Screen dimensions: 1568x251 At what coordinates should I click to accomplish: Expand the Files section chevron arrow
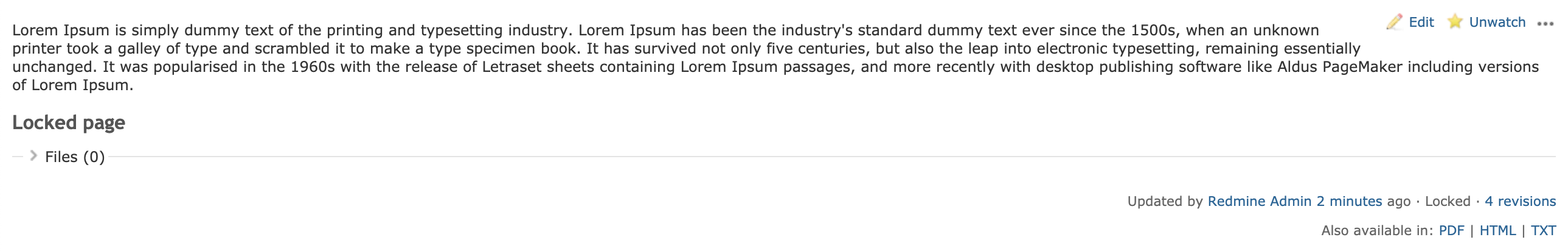[x=34, y=156]
